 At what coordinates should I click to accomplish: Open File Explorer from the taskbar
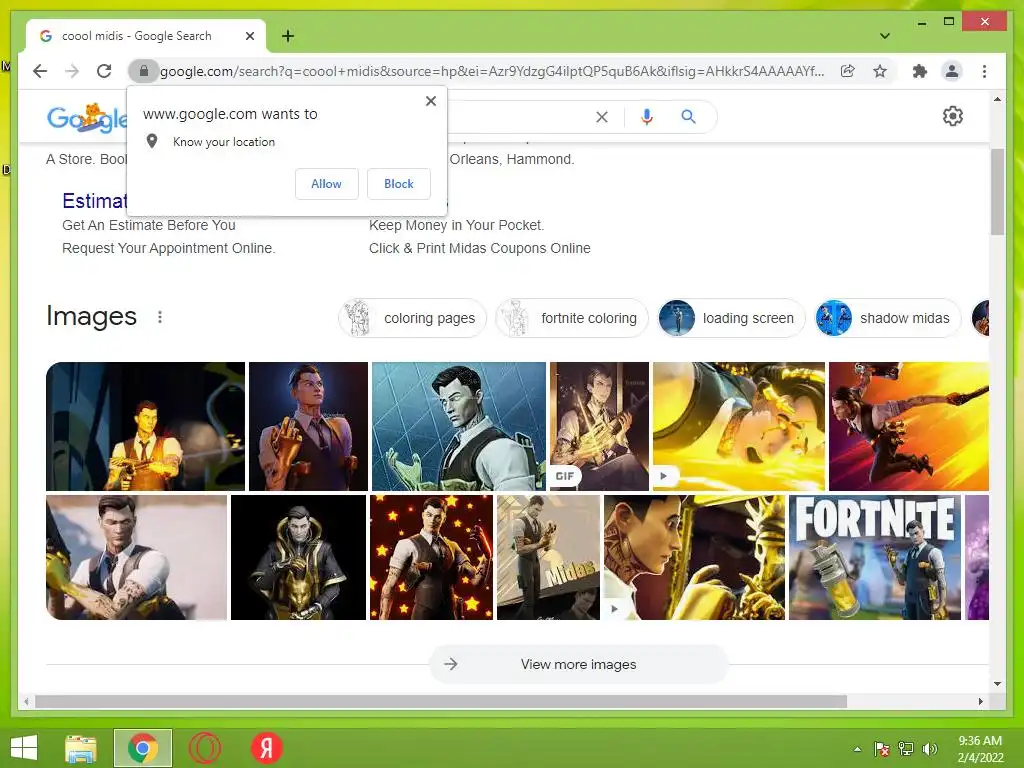81,748
